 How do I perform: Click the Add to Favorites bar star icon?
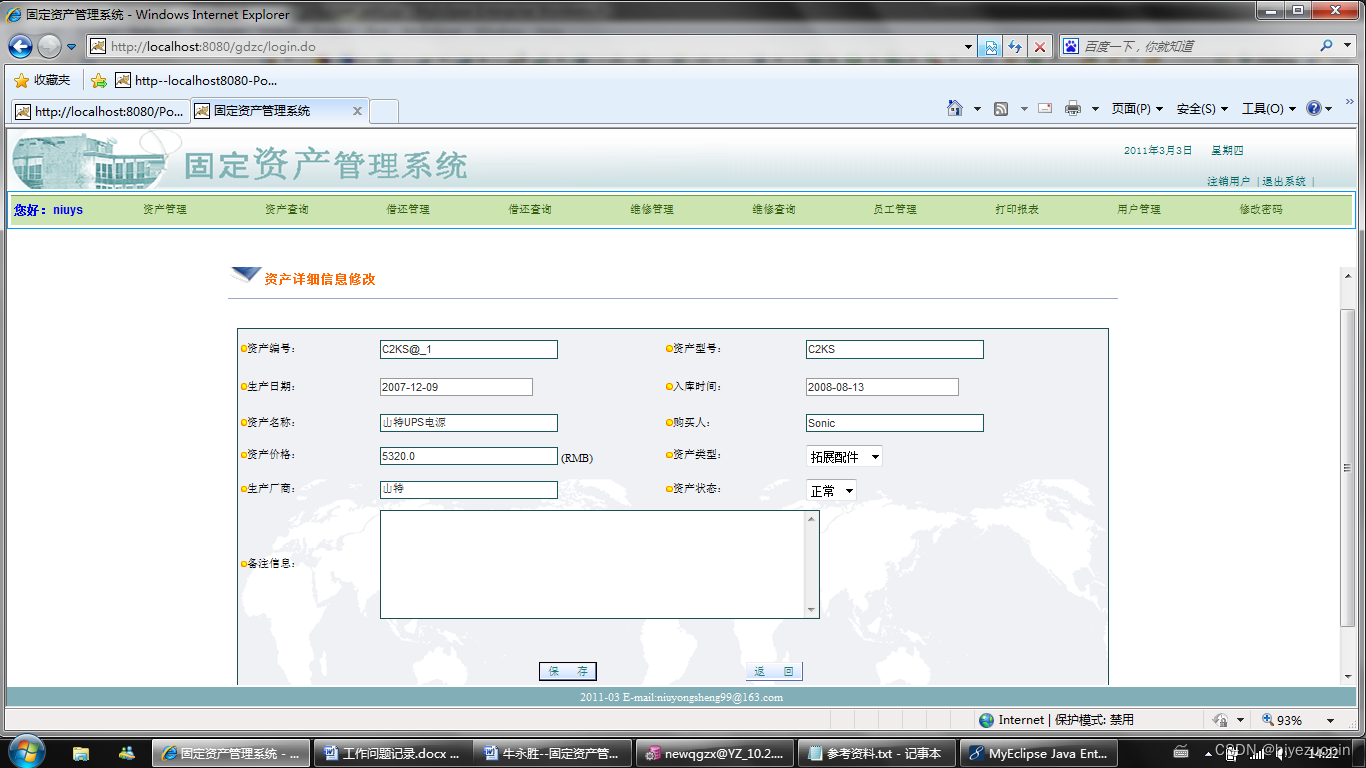pos(99,80)
